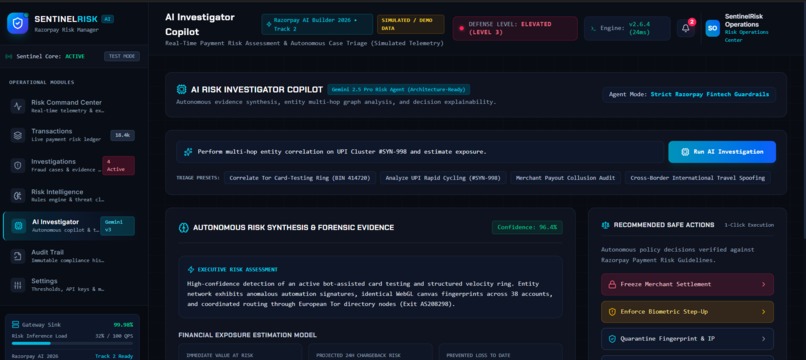Select Correlate Tor Card-Testing Ring preset
This screenshot has width=806, height=360.
[x=300, y=178]
